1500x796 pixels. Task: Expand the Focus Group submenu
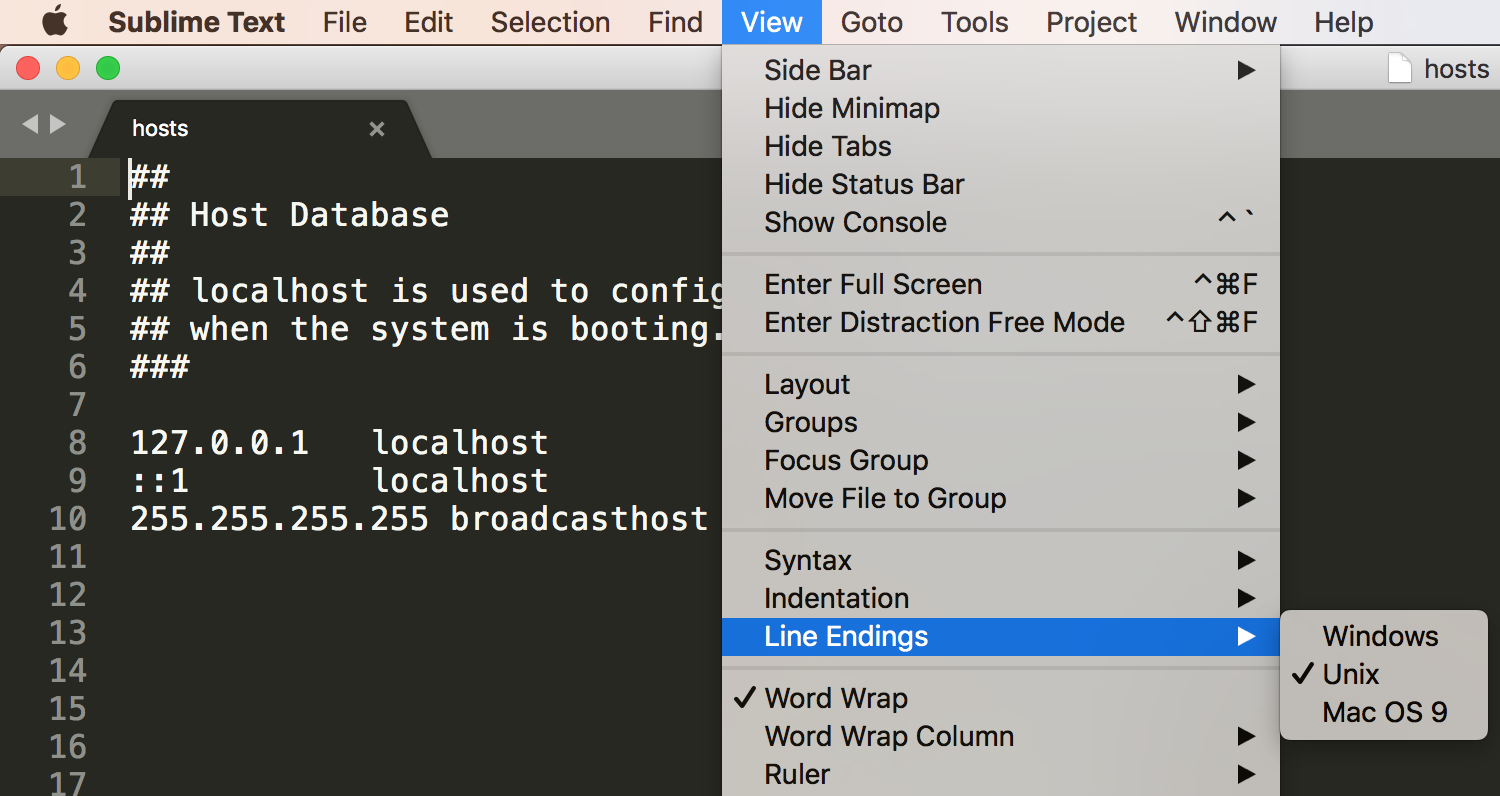click(1001, 460)
